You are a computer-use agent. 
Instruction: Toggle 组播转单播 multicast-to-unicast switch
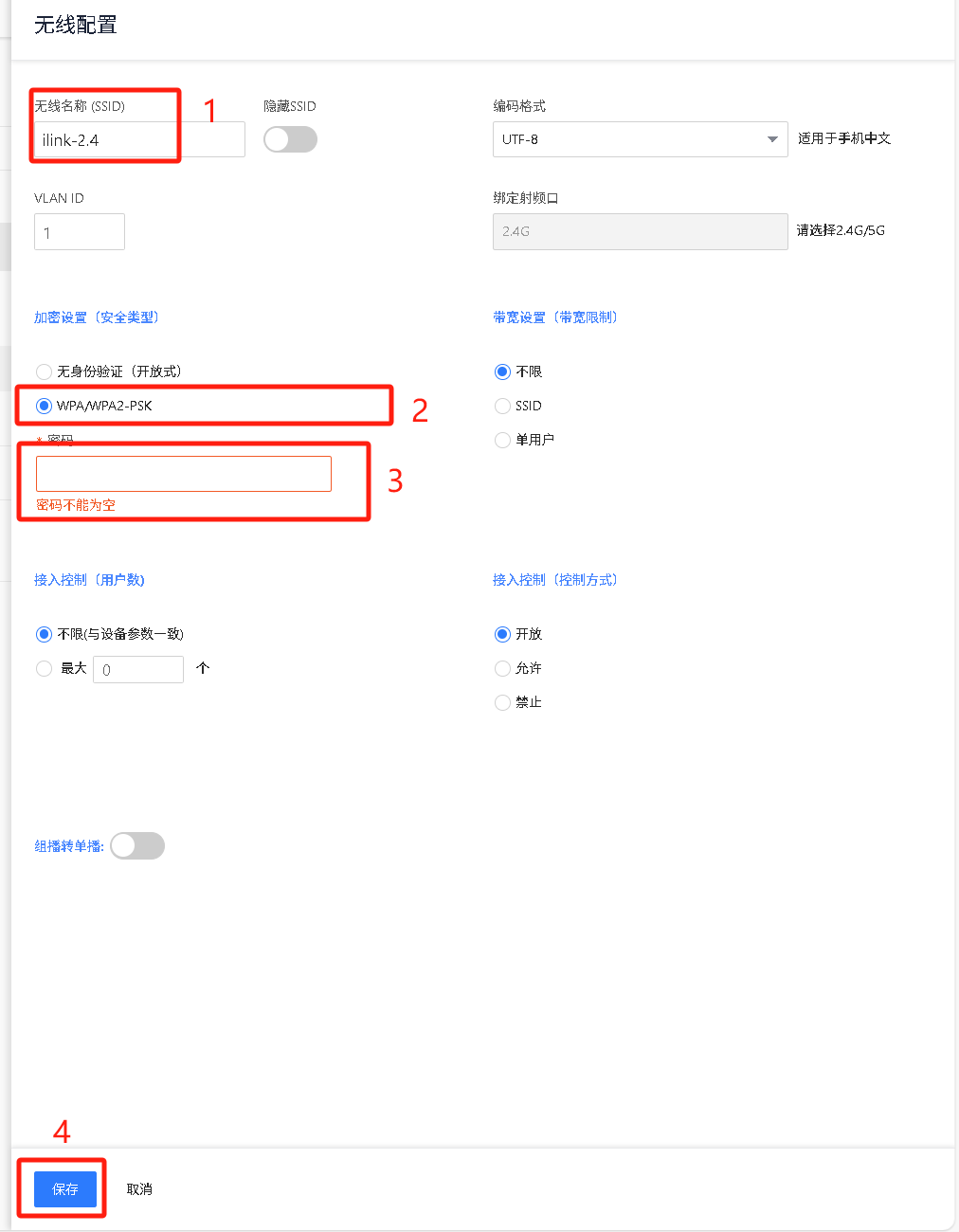pos(137,845)
